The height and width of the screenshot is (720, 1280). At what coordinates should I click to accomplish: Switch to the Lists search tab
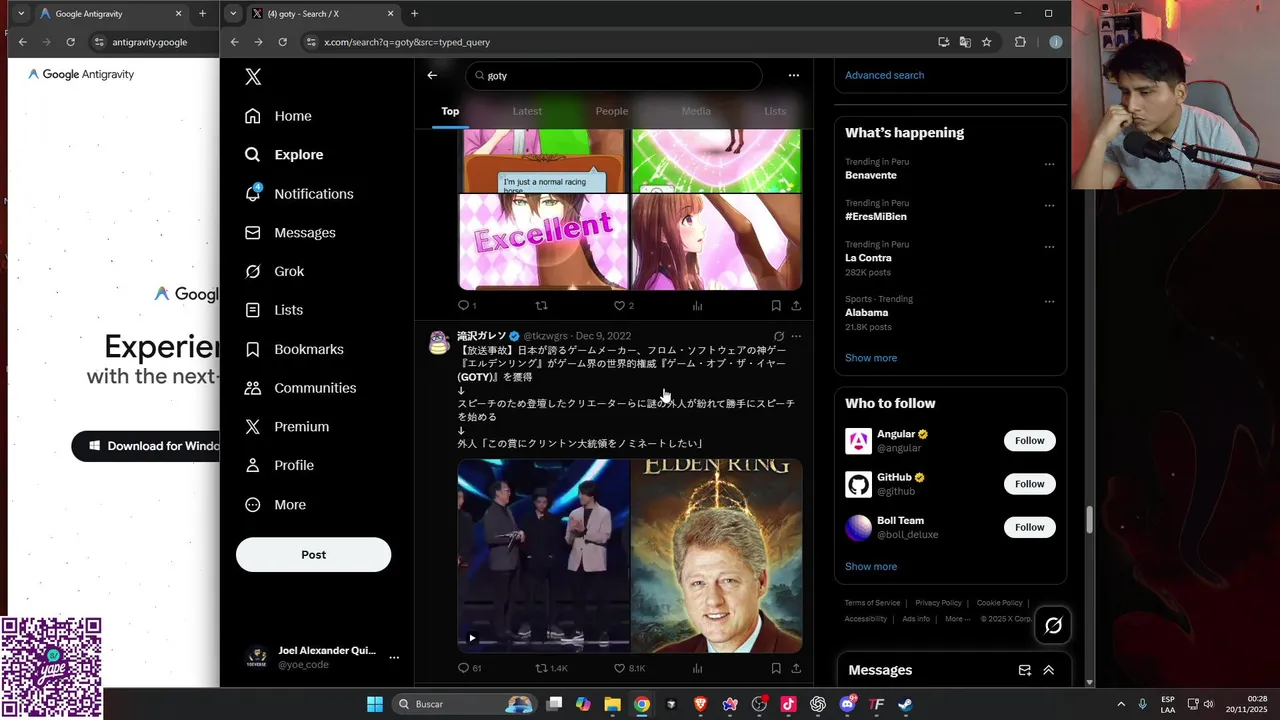point(775,111)
